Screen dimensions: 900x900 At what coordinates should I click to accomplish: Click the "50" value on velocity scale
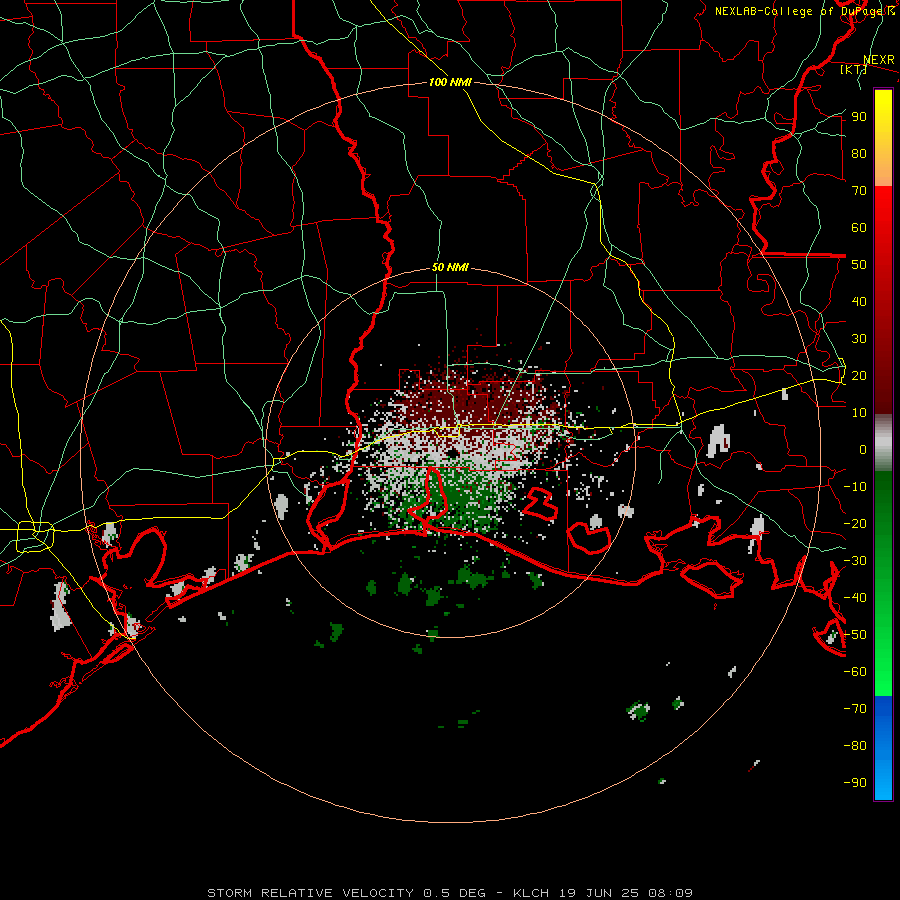[859, 265]
